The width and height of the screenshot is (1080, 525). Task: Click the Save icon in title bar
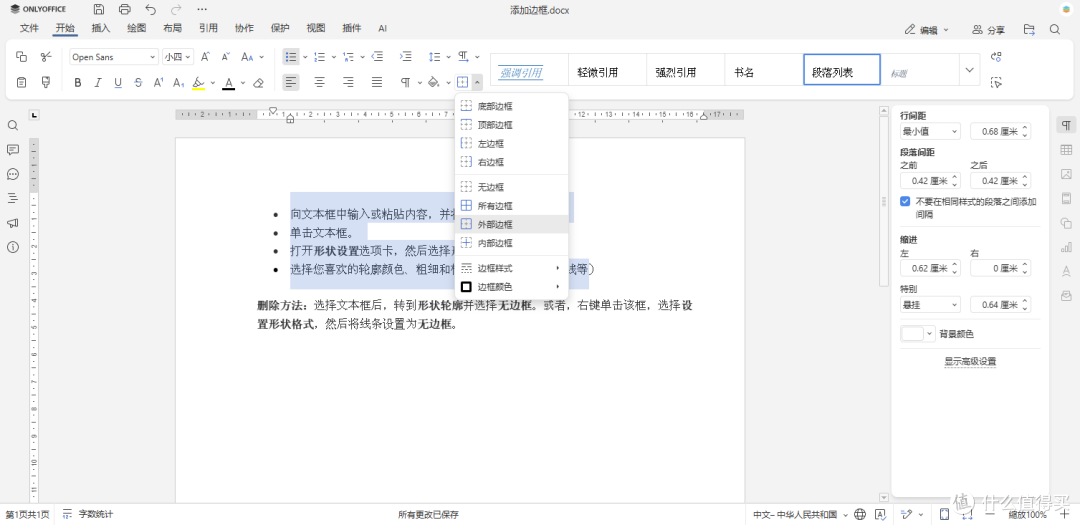99,10
